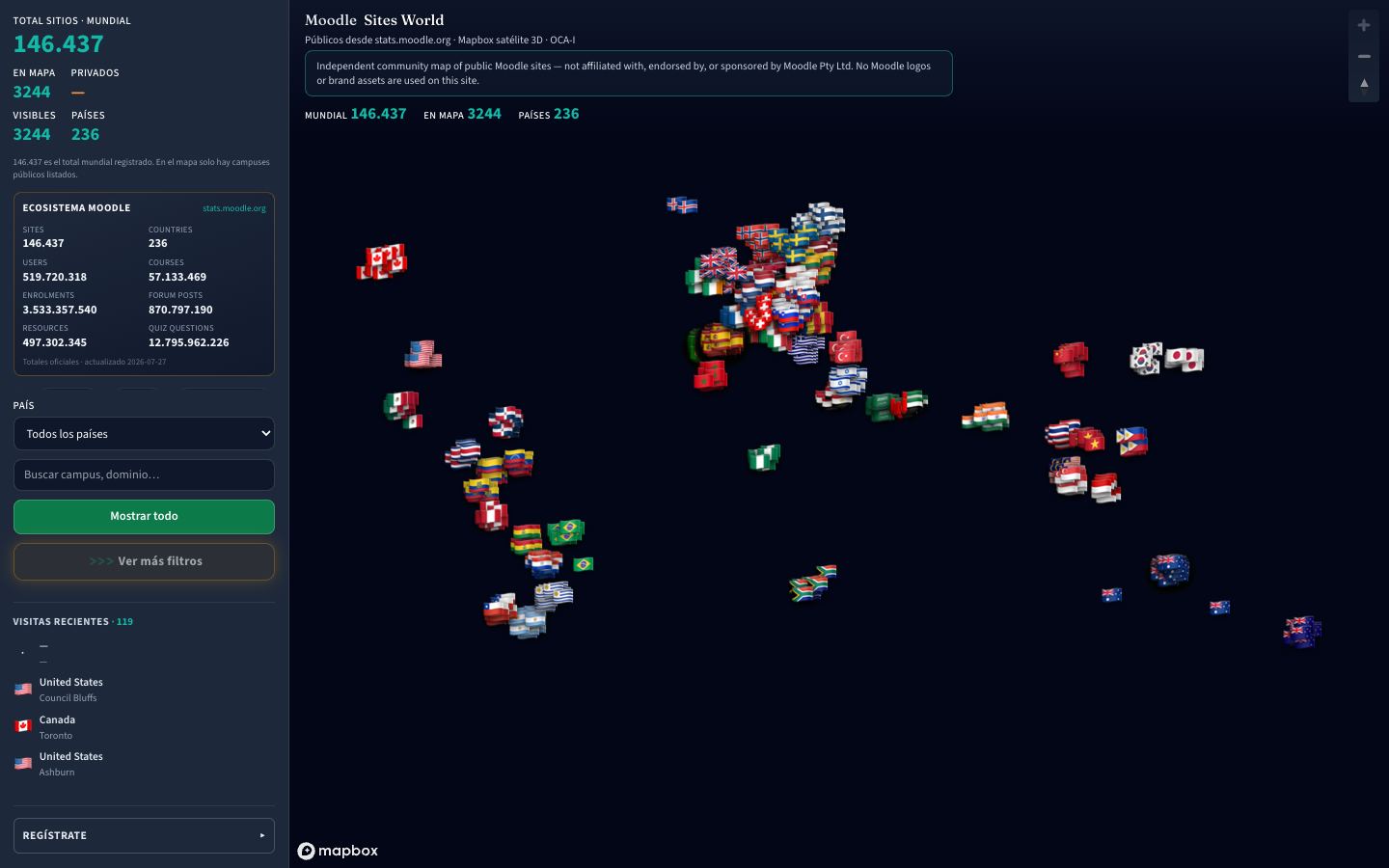Select the South Africa flag cluster
Viewport: 1389px width, 868px height.
point(813,583)
